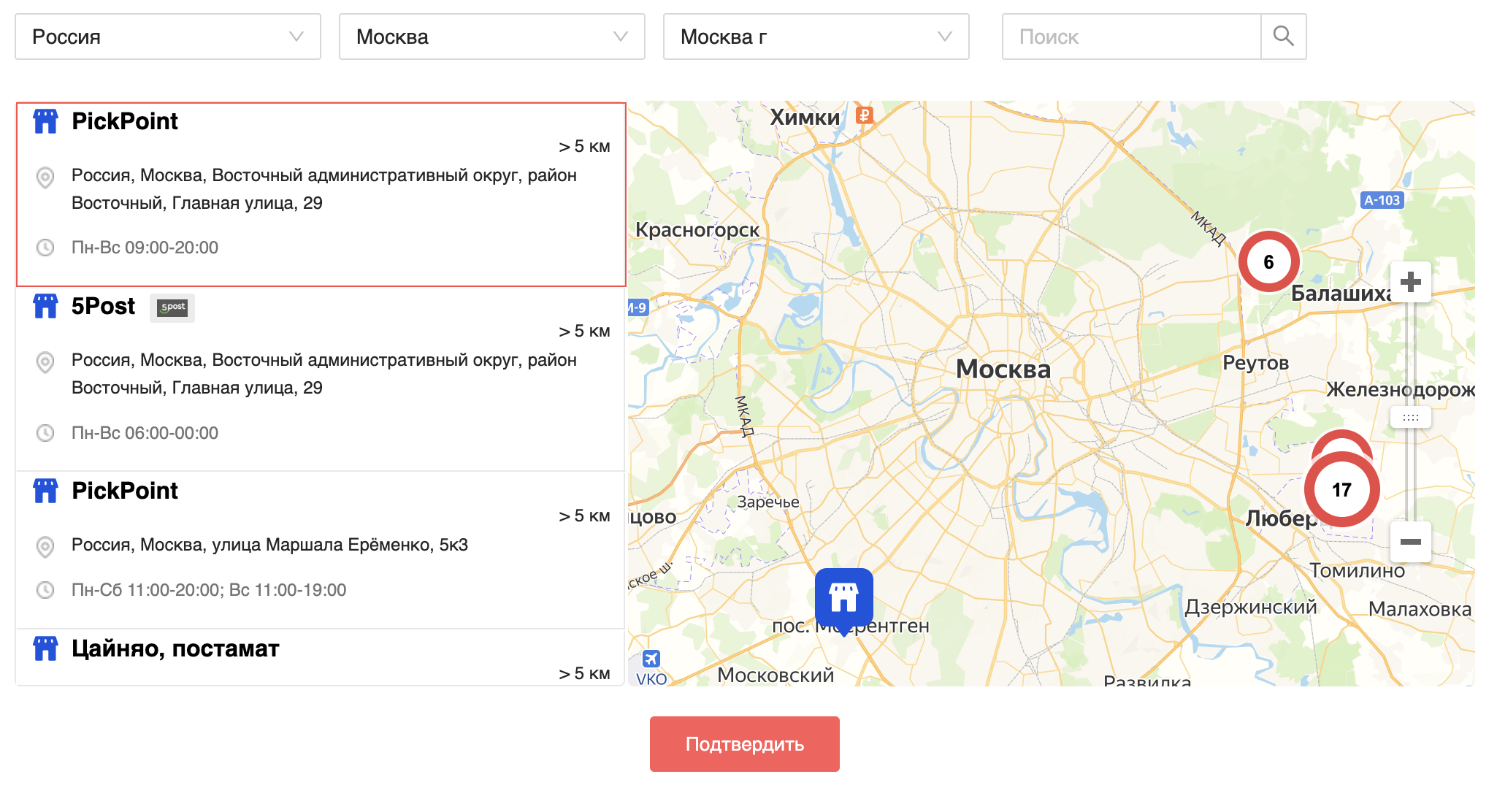
Task: Click store icon beside Цайняо, постамат
Action: click(45, 648)
